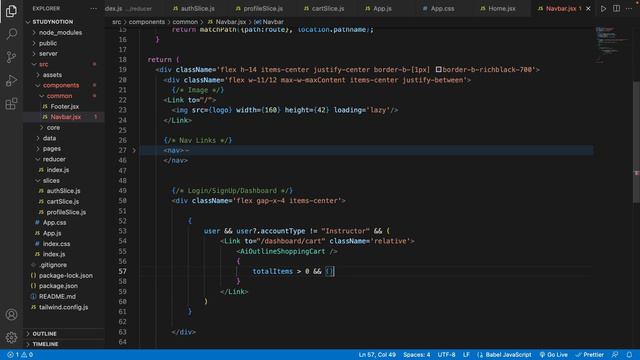Screen dimensions: 640x360
Task: Open Footer.jsx in the explorer
Action: click(64, 107)
